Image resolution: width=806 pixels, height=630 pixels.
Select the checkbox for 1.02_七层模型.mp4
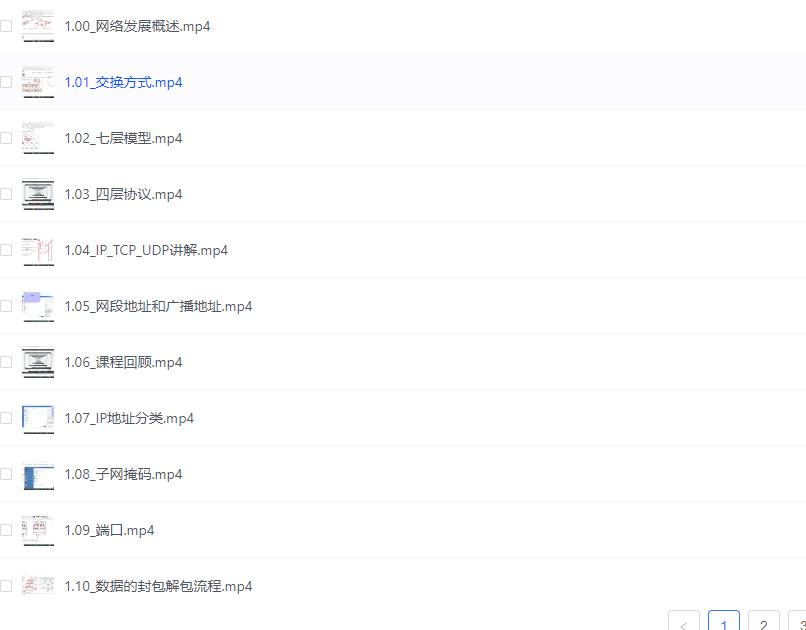6,138
